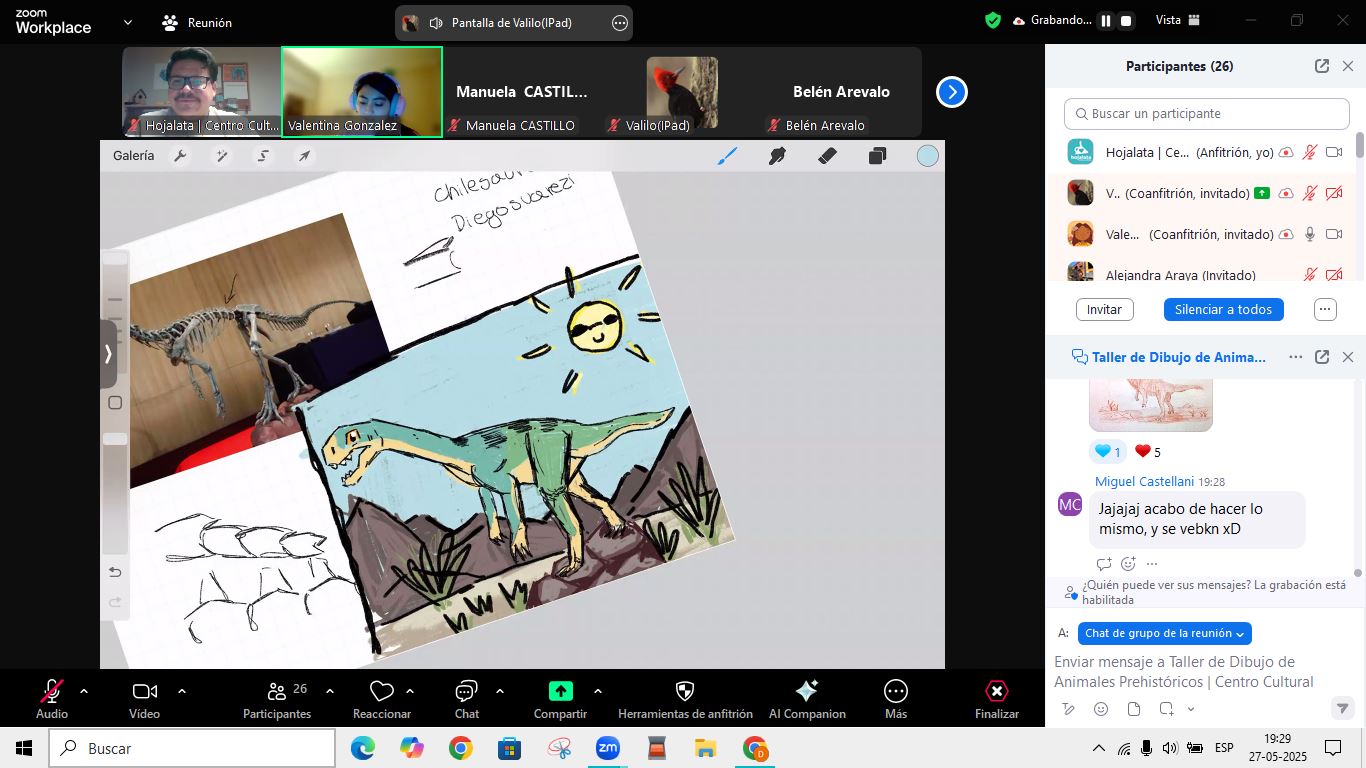Toggle Hojalata host camera icon in list
The width and height of the screenshot is (1366, 768).
[1333, 153]
